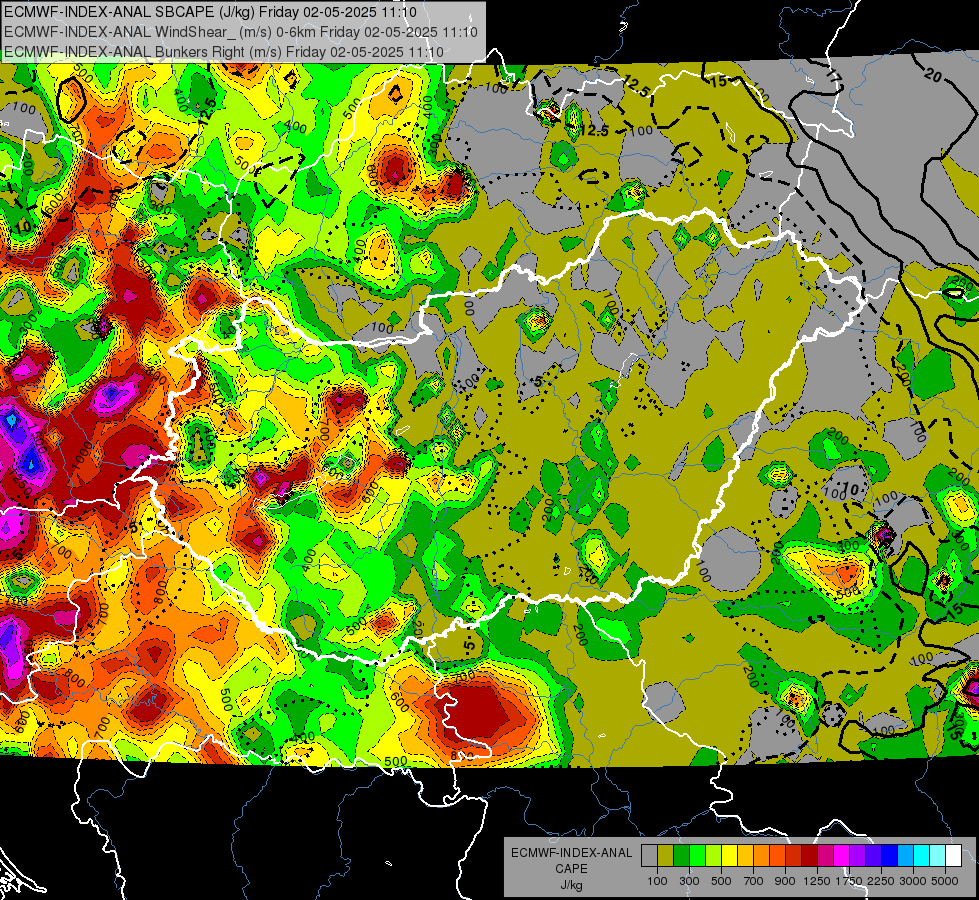
Task: Click the CAPE word in the legend box
Action: click(x=571, y=869)
